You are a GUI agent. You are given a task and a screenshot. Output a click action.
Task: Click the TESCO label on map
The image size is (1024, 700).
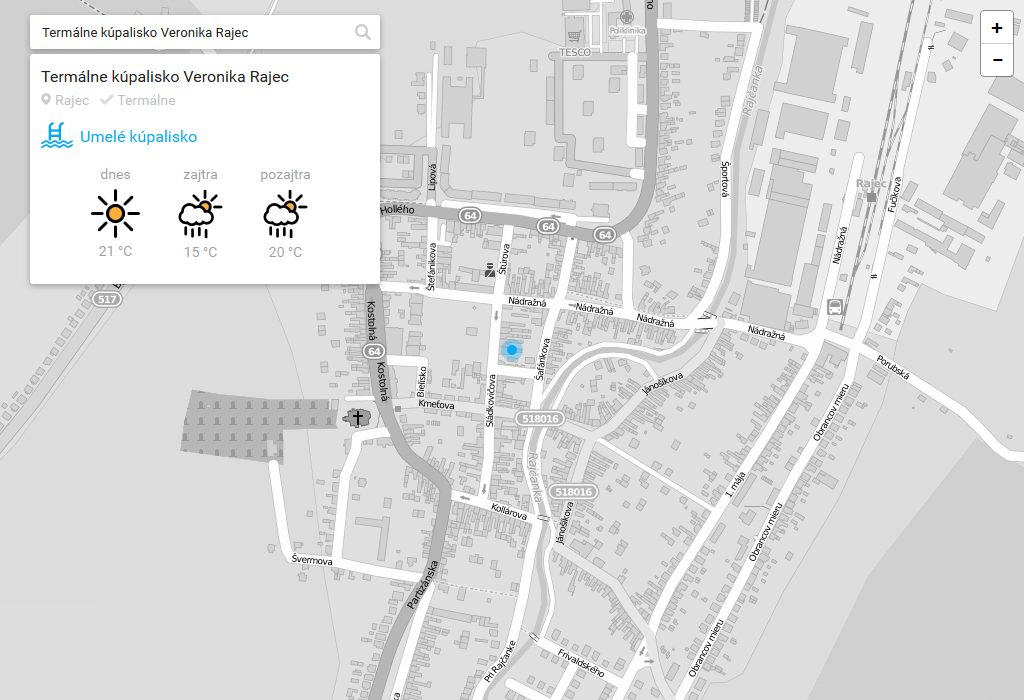tap(575, 52)
